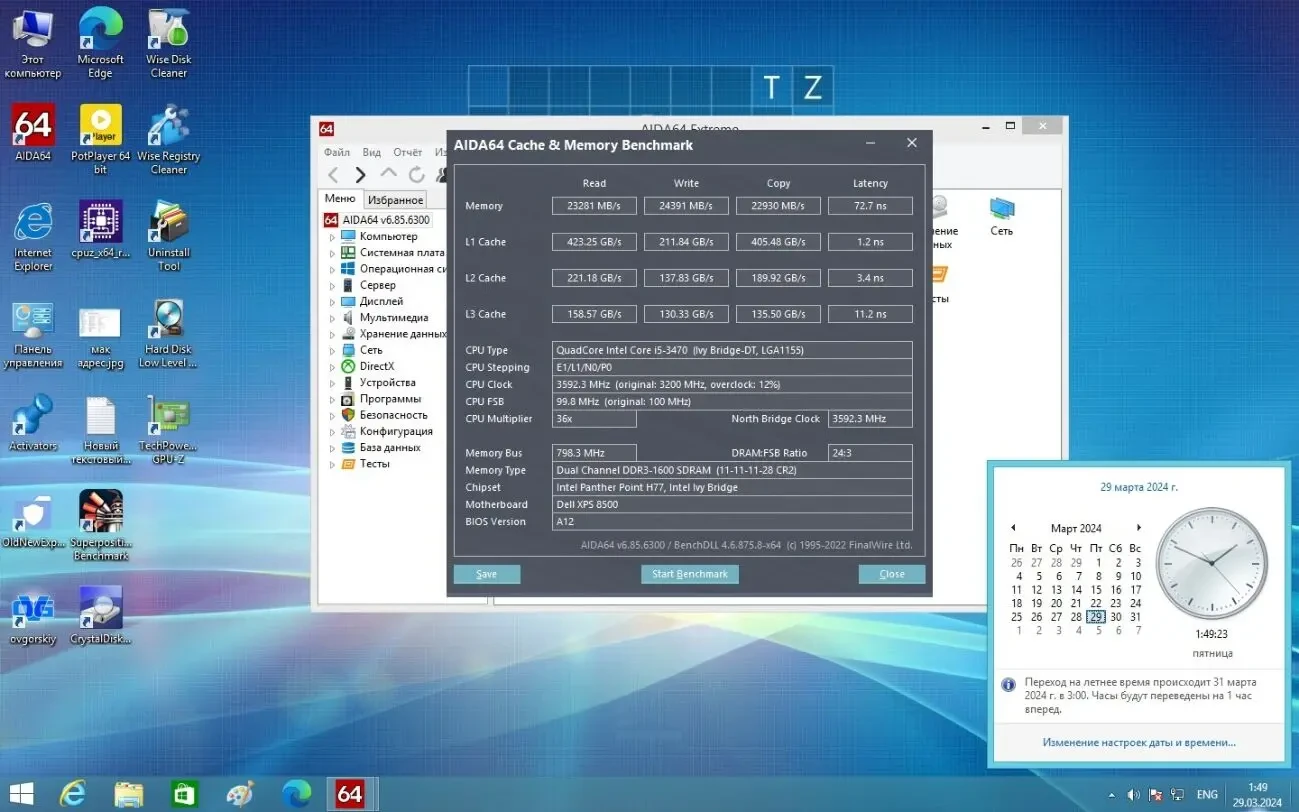The height and width of the screenshot is (812, 1299).
Task: Go to previous month in the calendar
Action: 1013,527
